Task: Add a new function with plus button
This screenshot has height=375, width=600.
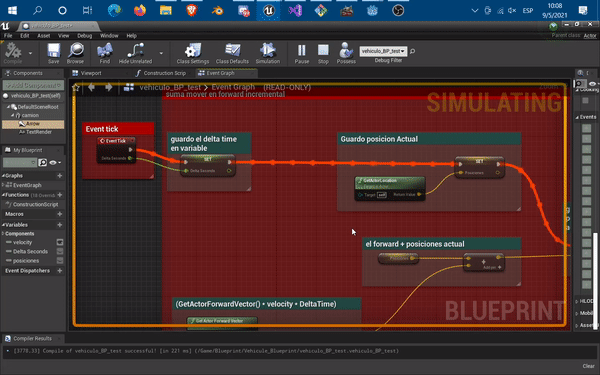Action: [60, 195]
